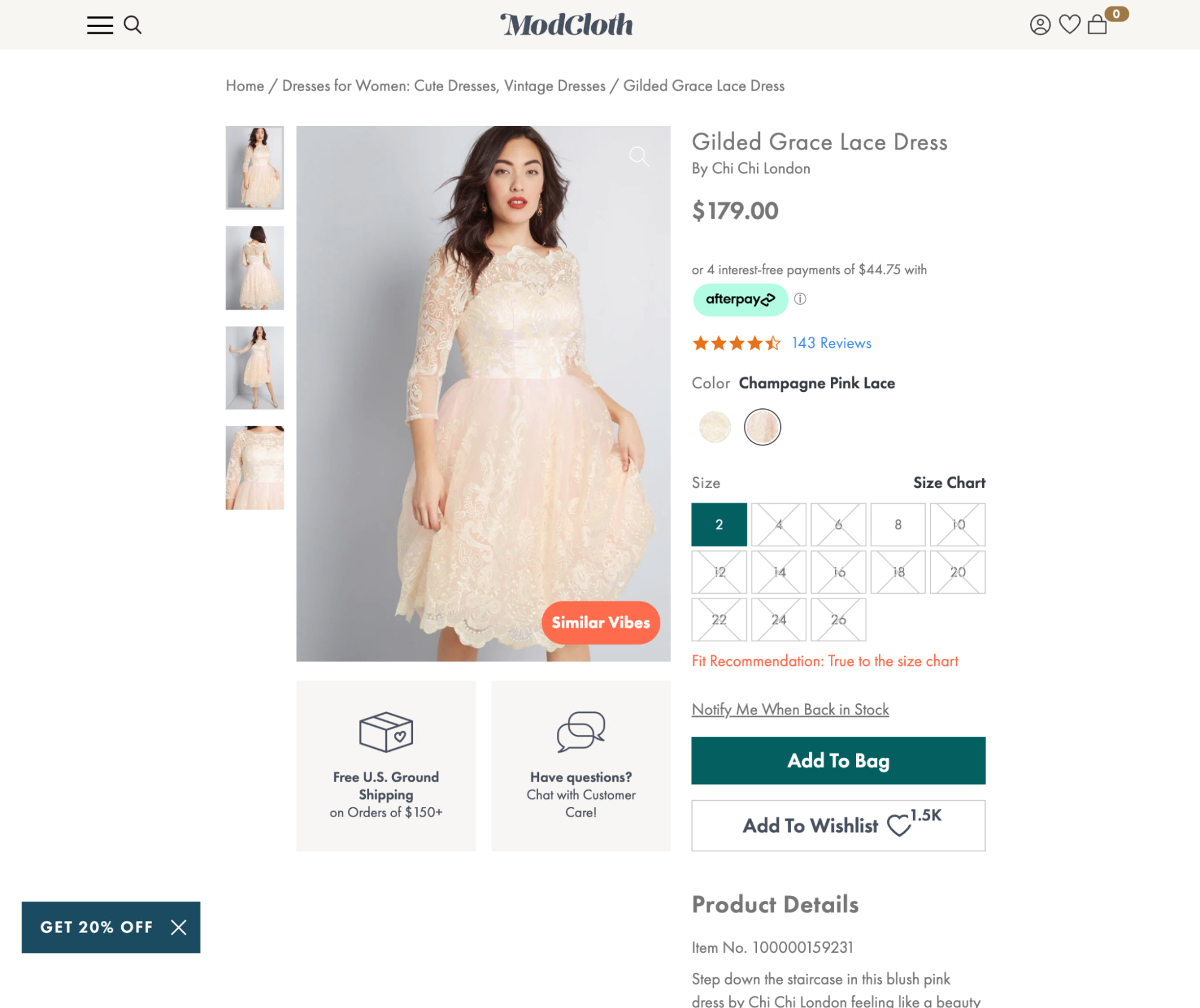The image size is (1200, 1008).
Task: Click the zoom magnifier on product image
Action: (x=639, y=157)
